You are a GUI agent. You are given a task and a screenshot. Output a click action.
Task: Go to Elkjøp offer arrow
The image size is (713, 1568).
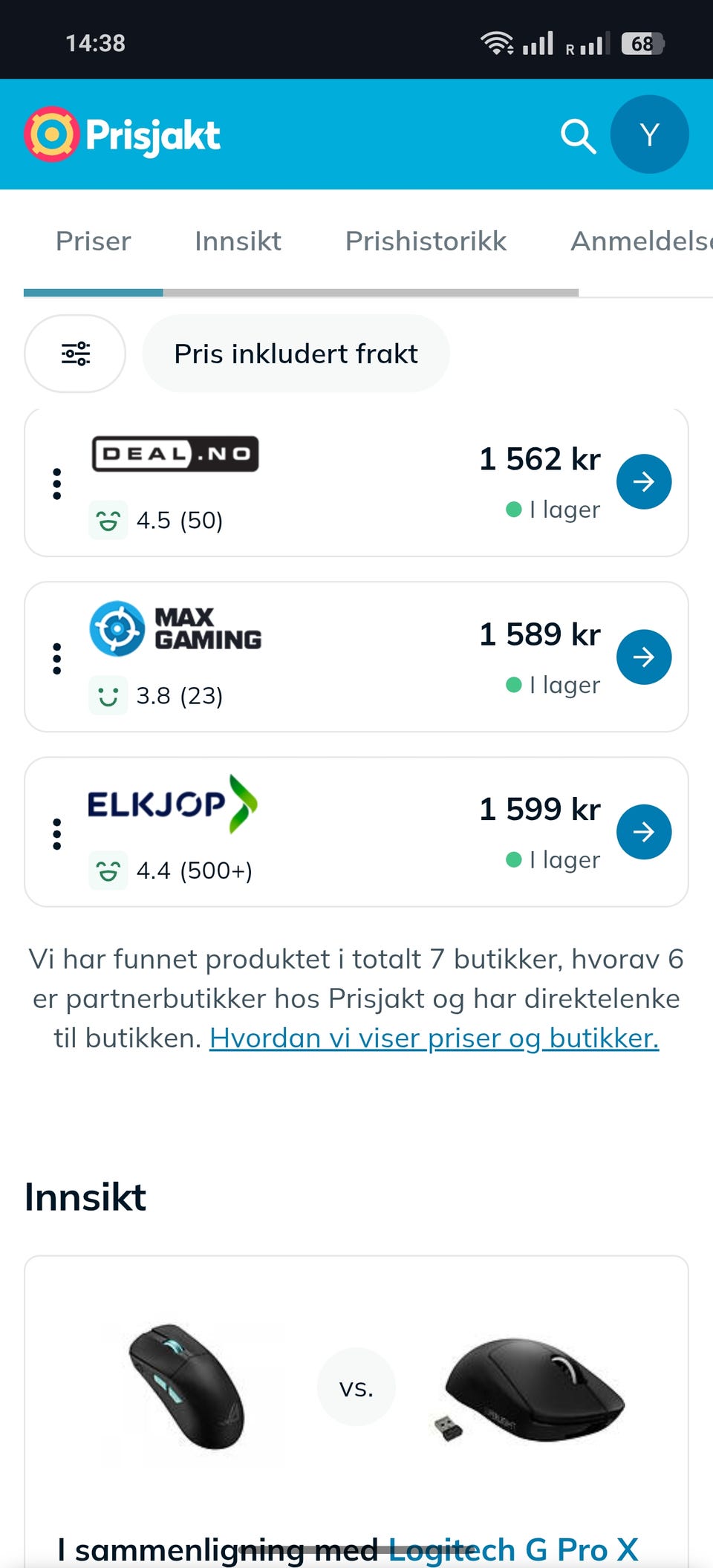pos(644,832)
